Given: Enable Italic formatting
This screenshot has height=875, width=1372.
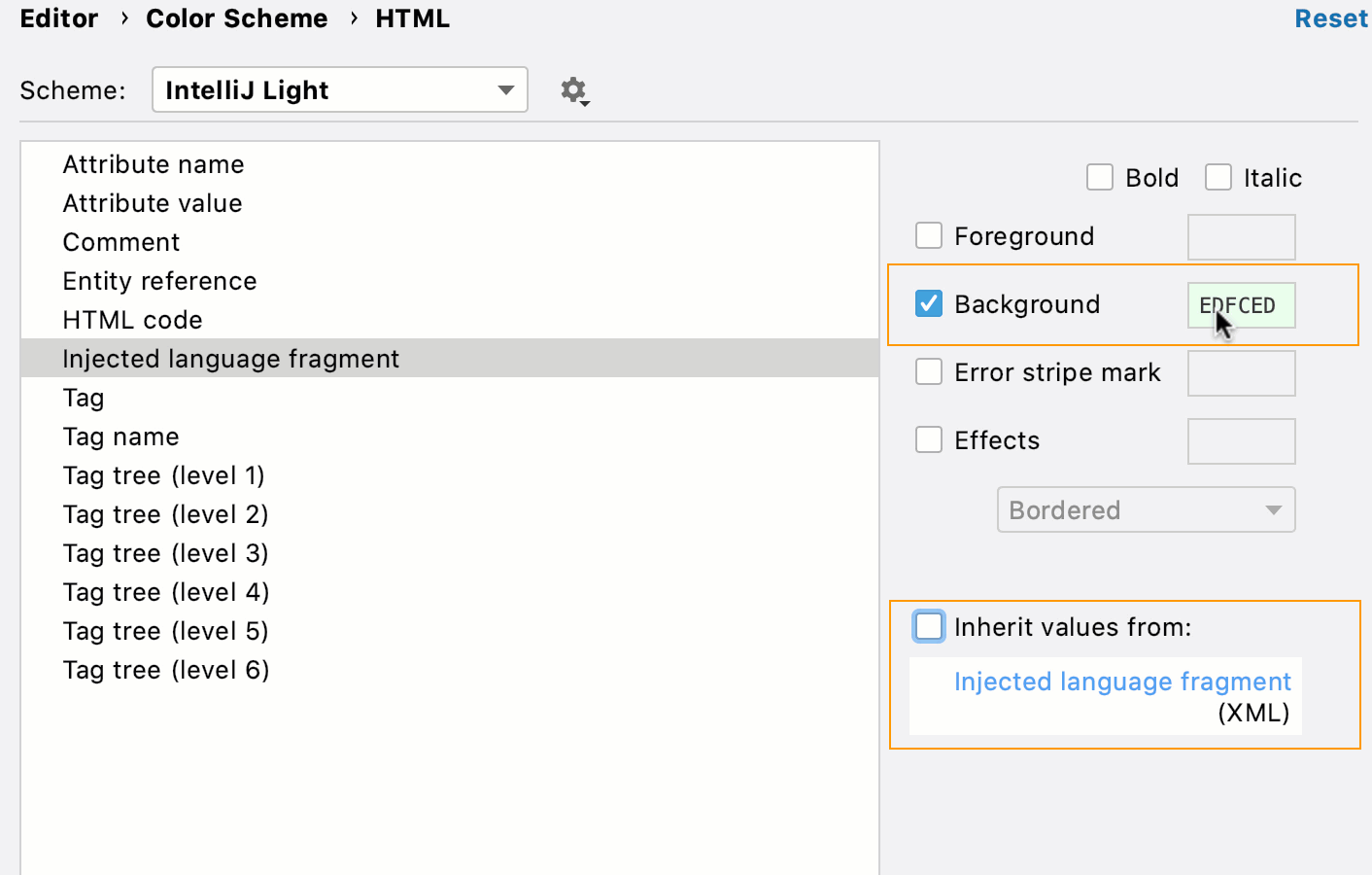Looking at the screenshot, I should (x=1218, y=177).
